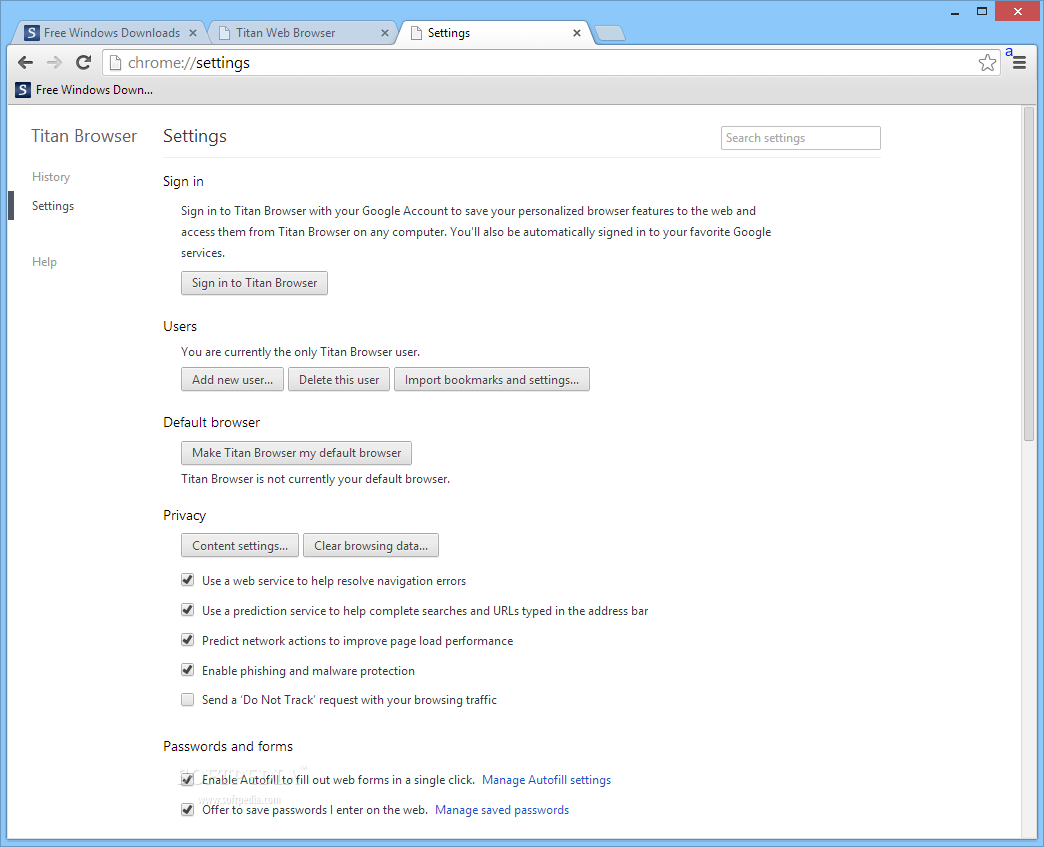The width and height of the screenshot is (1044, 847).
Task: Toggle phishing and malware protection checkbox
Action: tap(188, 670)
